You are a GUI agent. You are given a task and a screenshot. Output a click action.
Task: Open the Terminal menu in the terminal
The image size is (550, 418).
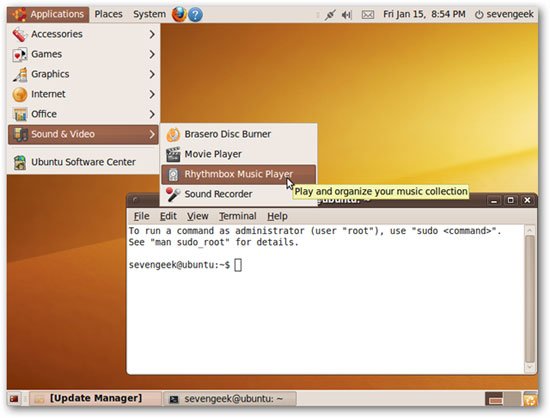[237, 216]
